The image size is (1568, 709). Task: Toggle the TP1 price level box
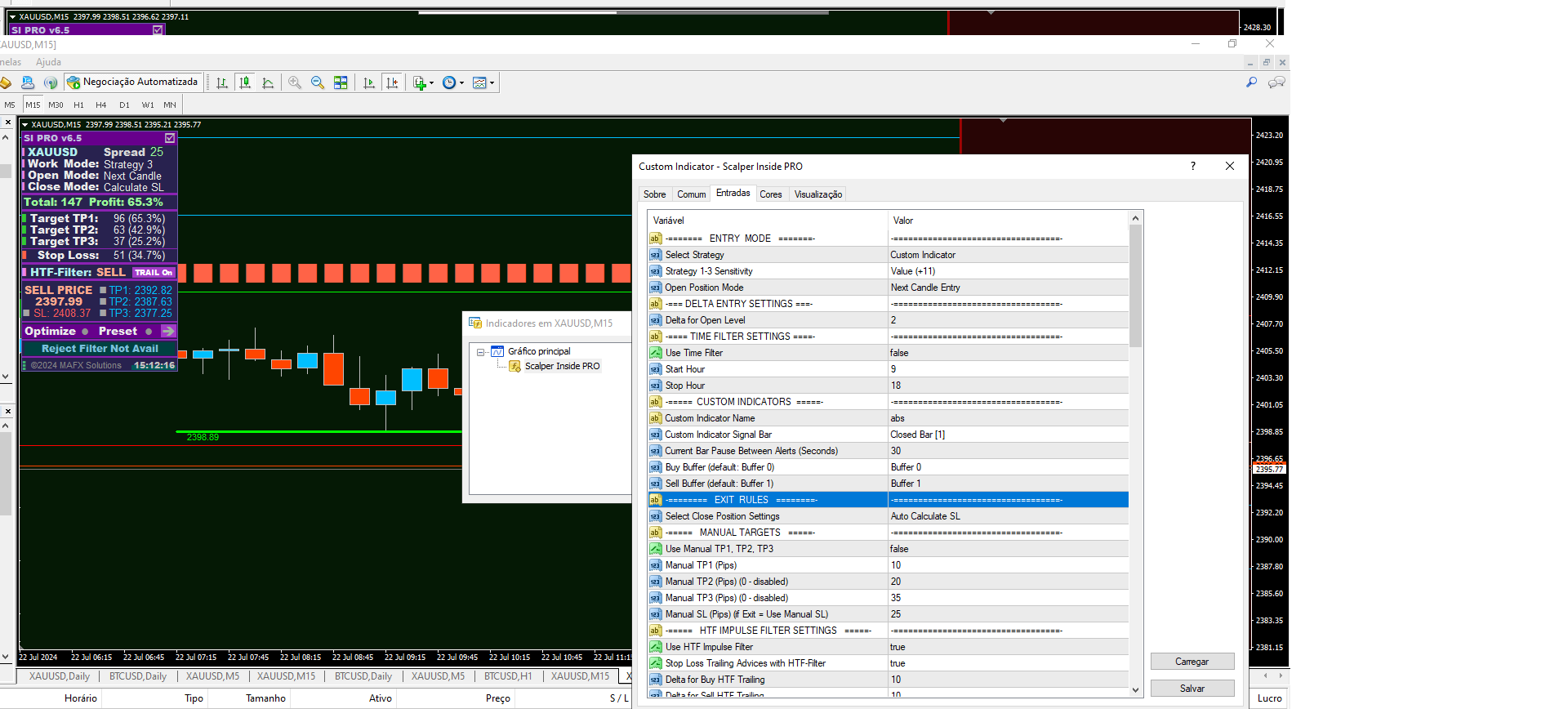coord(103,290)
